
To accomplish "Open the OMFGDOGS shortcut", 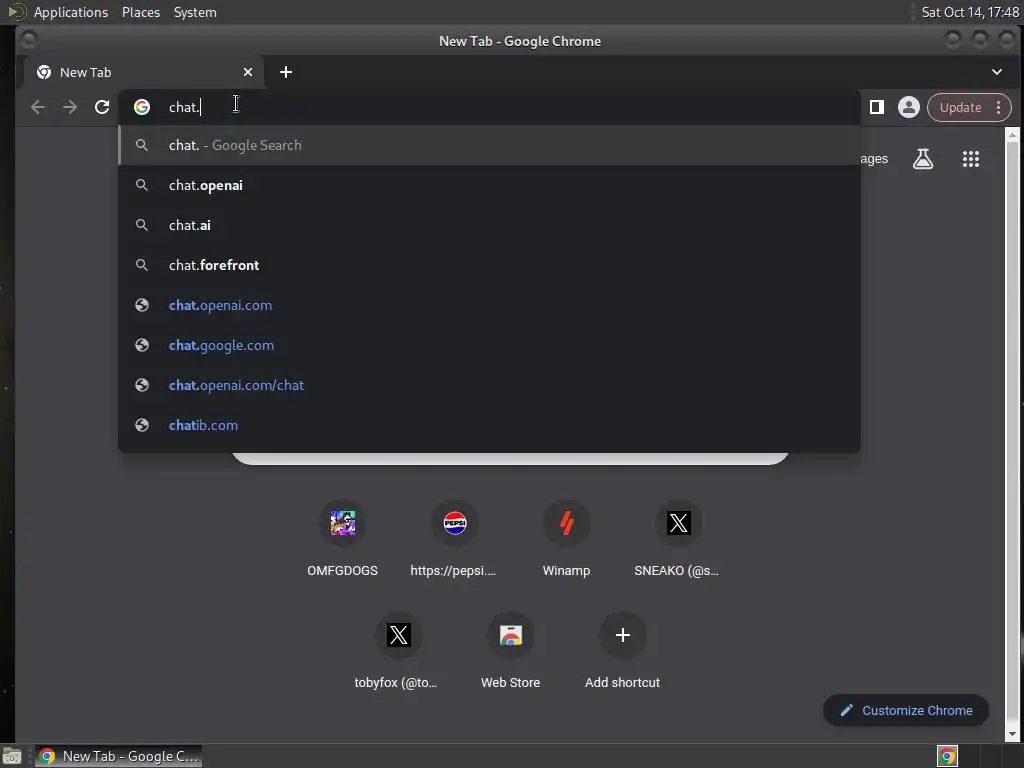I will coord(342,539).
